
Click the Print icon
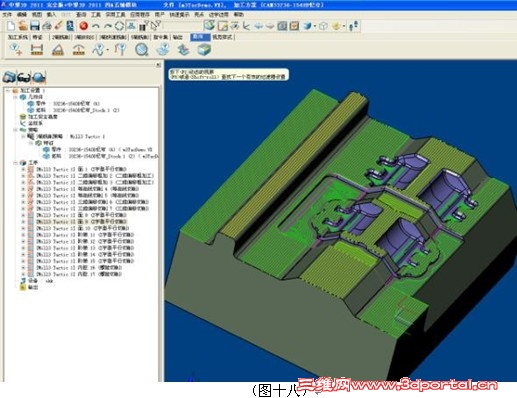(x=47, y=26)
